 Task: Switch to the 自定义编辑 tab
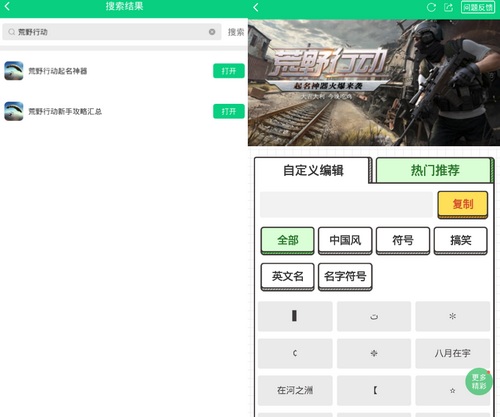tap(313, 170)
